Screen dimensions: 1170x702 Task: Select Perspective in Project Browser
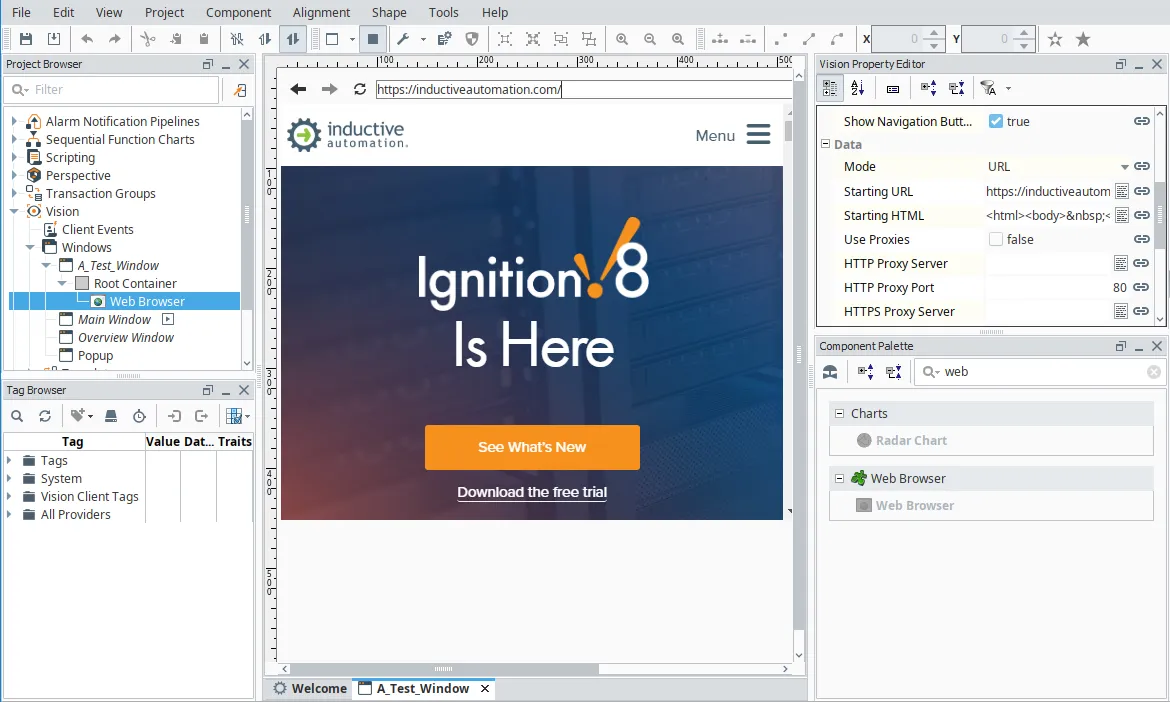coord(78,175)
